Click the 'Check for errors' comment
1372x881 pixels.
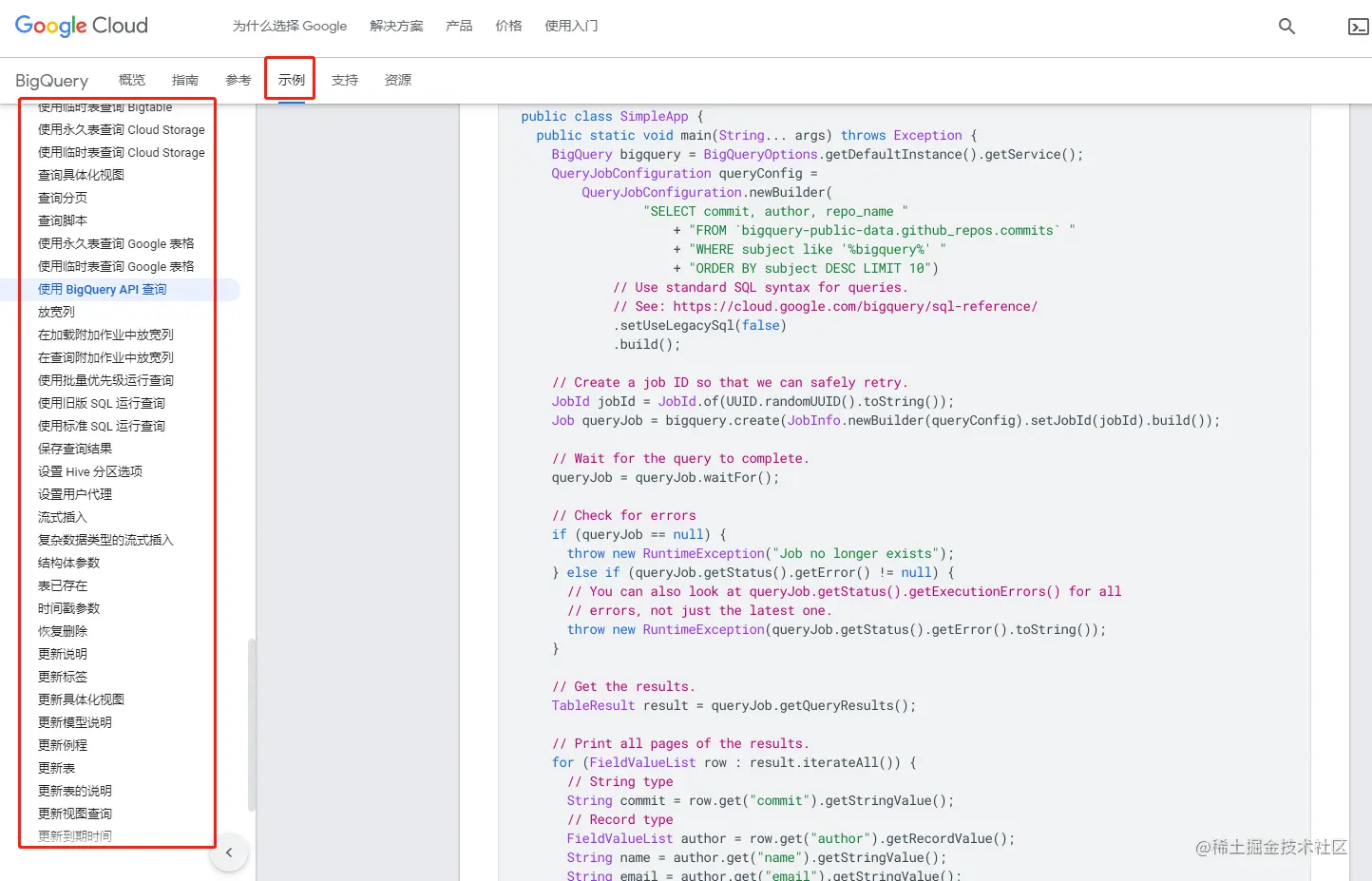(x=623, y=515)
